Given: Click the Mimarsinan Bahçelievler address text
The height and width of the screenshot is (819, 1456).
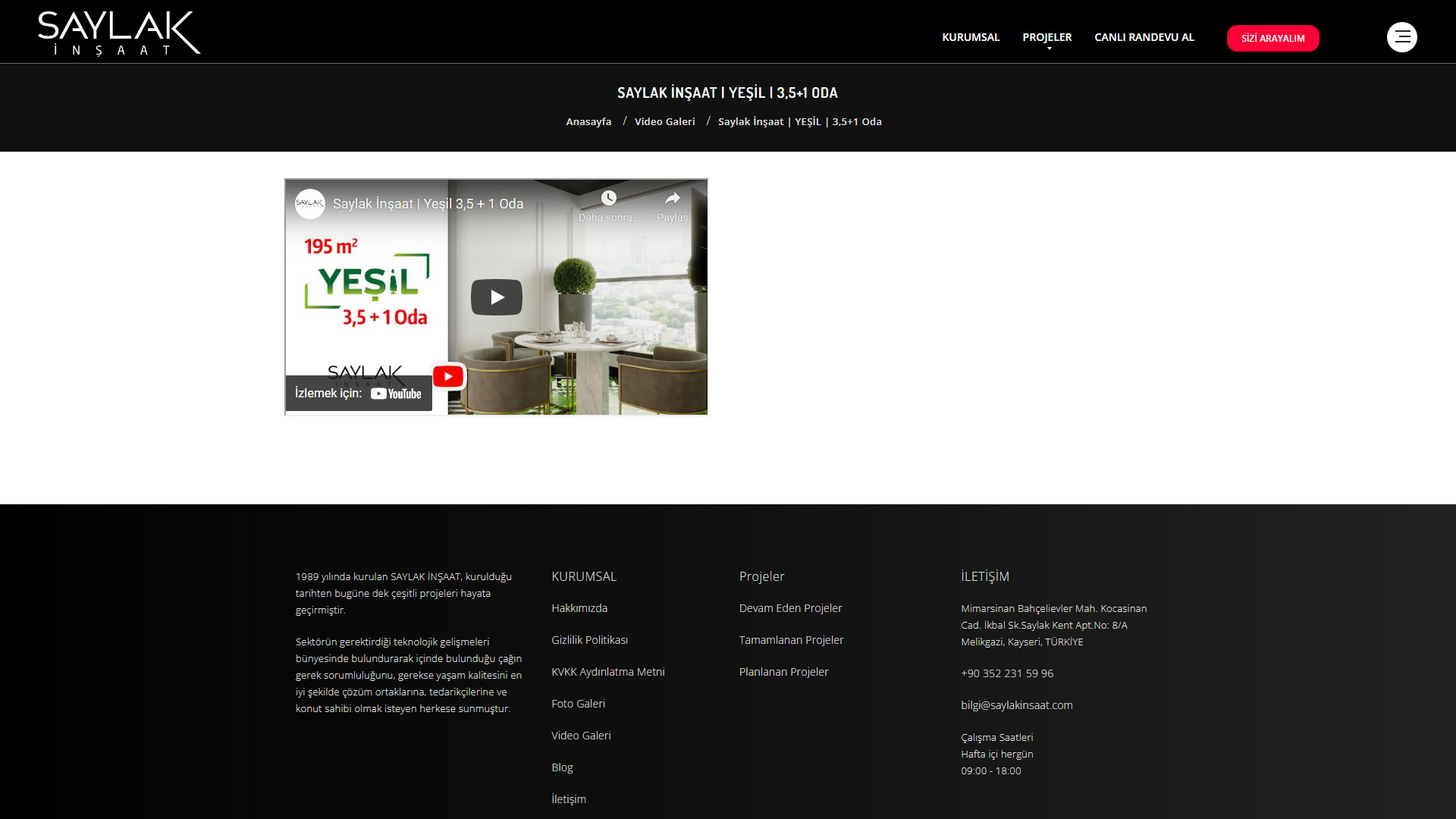Looking at the screenshot, I should [1053, 625].
